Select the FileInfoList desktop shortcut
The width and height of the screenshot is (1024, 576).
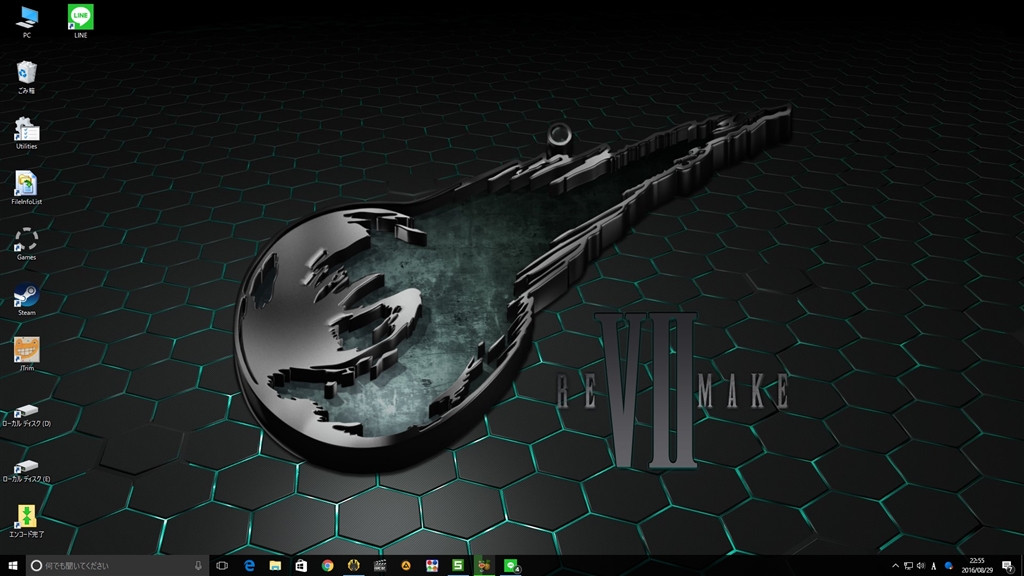coord(26,188)
